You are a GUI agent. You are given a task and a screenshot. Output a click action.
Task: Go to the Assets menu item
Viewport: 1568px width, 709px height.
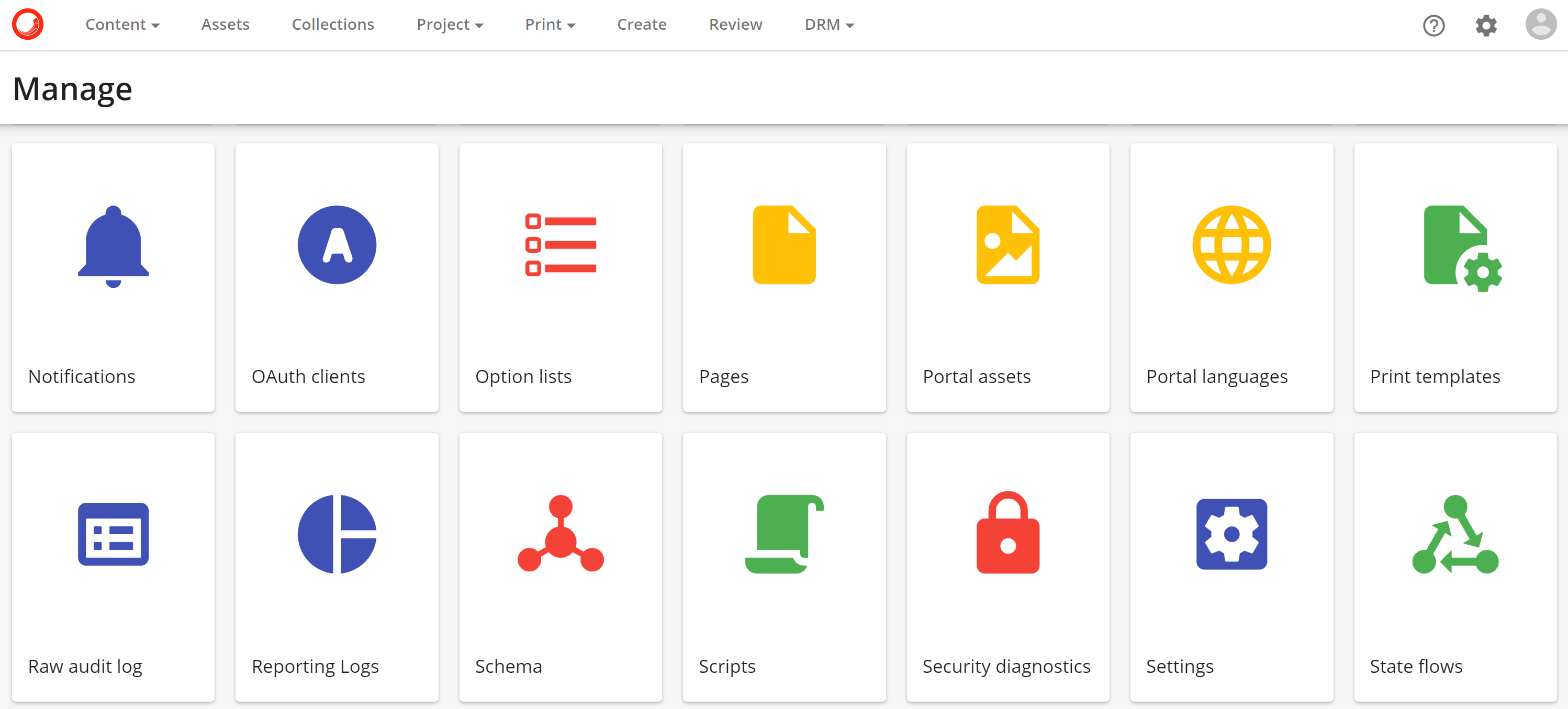(x=225, y=25)
